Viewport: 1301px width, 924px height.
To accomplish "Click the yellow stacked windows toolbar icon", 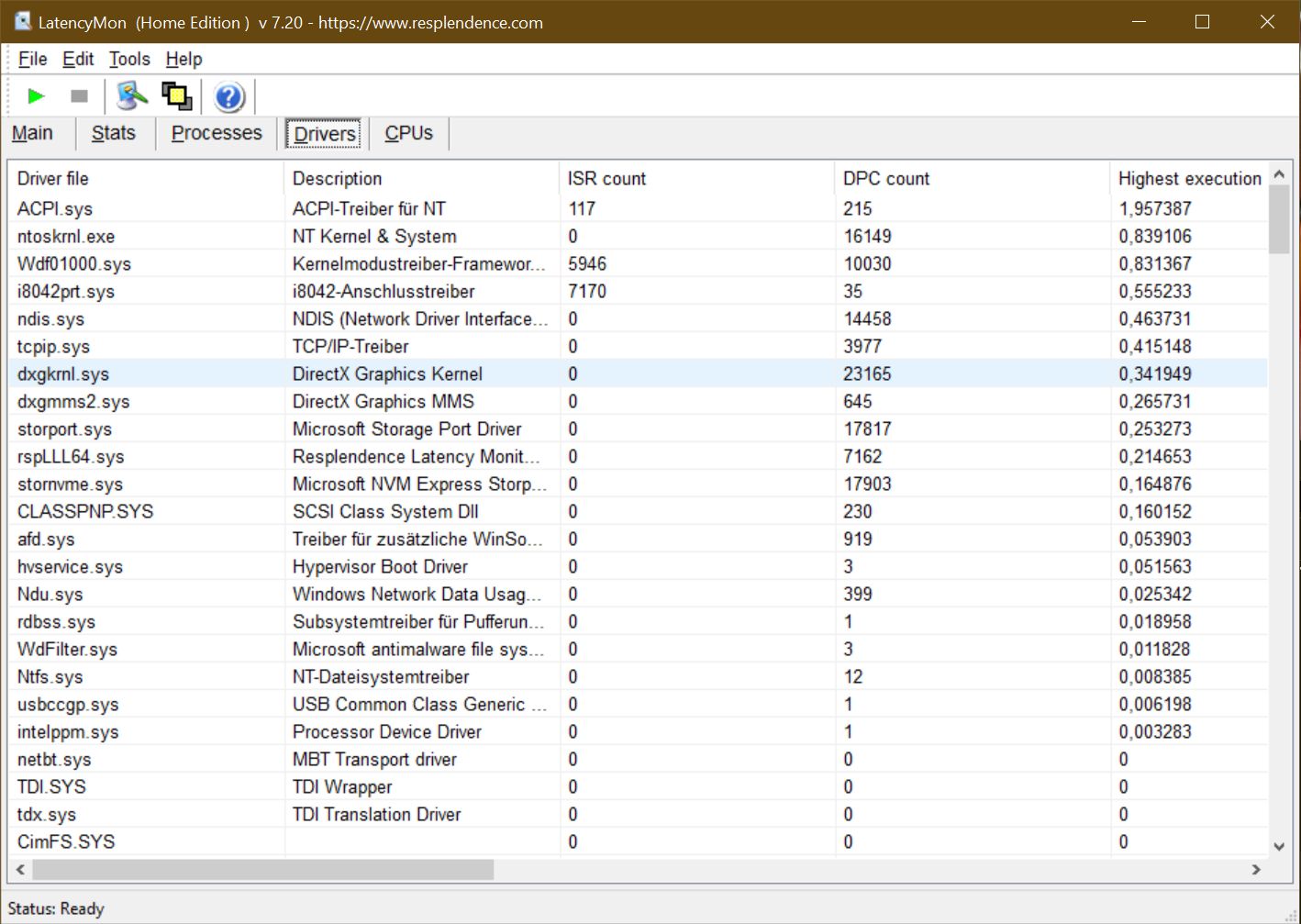I will (176, 96).
